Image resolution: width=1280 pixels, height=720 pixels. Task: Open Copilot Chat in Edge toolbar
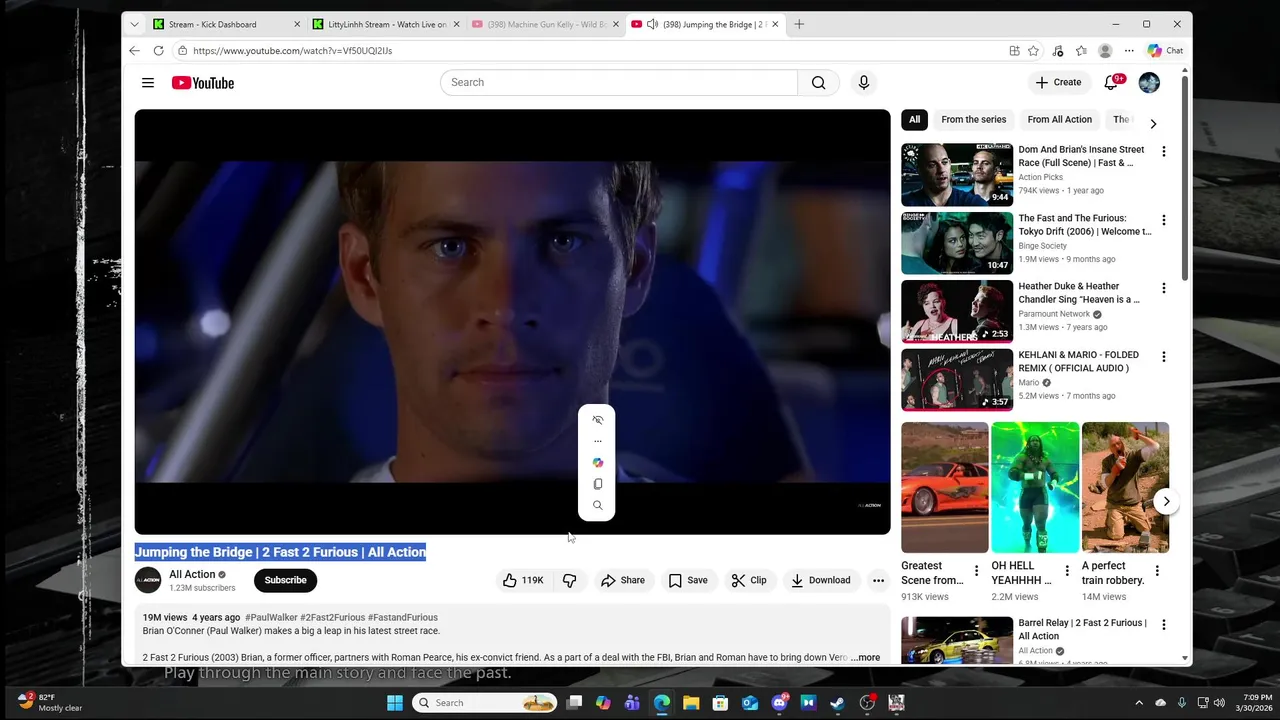1165,50
